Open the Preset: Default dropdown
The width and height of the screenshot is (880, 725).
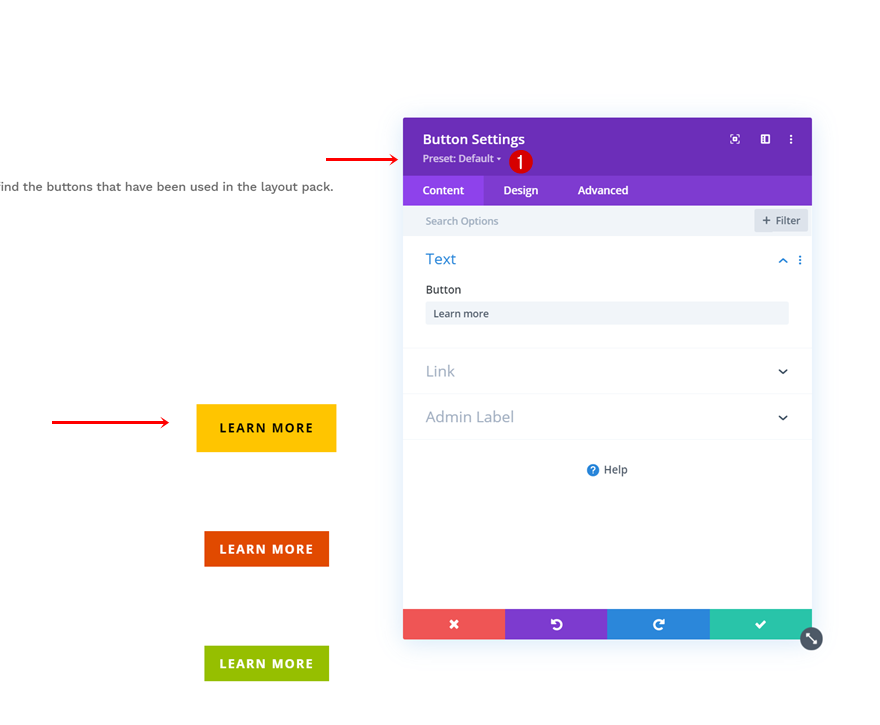(462, 159)
